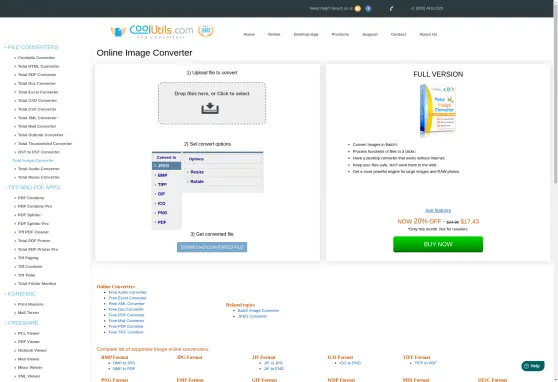Click the Total Image Converter box thumbnail
This screenshot has width=558, height=382.
438,109
